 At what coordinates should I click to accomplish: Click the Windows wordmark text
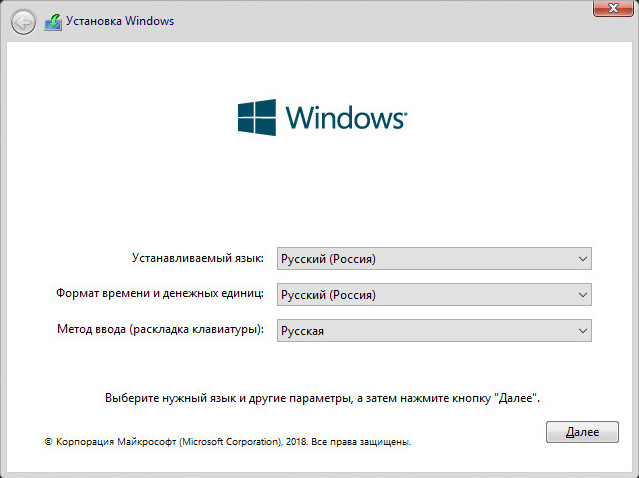[x=346, y=118]
